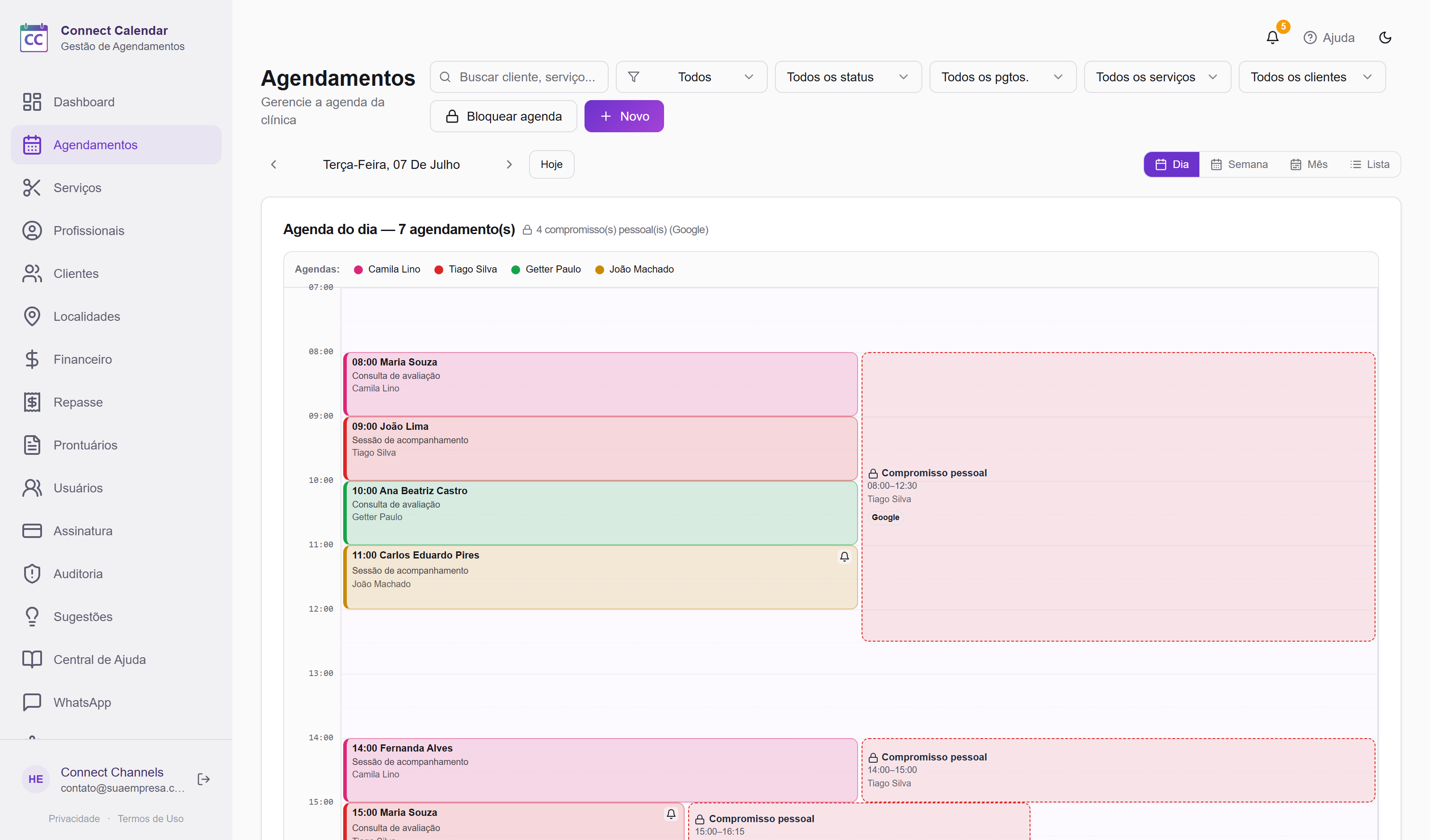Viewport: 1430px width, 840px height.
Task: Focus the Buscar cliente, serviço search field
Action: [519, 77]
